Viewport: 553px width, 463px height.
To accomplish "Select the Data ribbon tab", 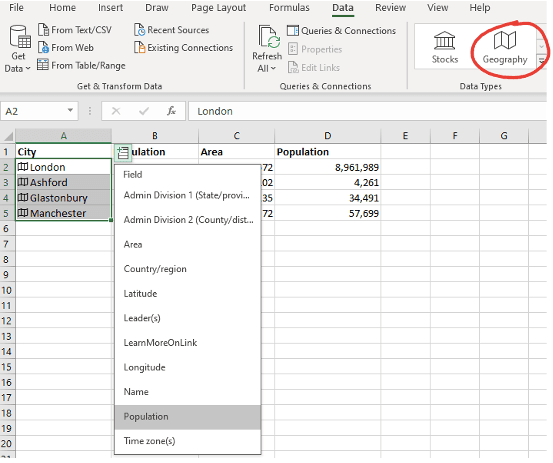I will (343, 8).
